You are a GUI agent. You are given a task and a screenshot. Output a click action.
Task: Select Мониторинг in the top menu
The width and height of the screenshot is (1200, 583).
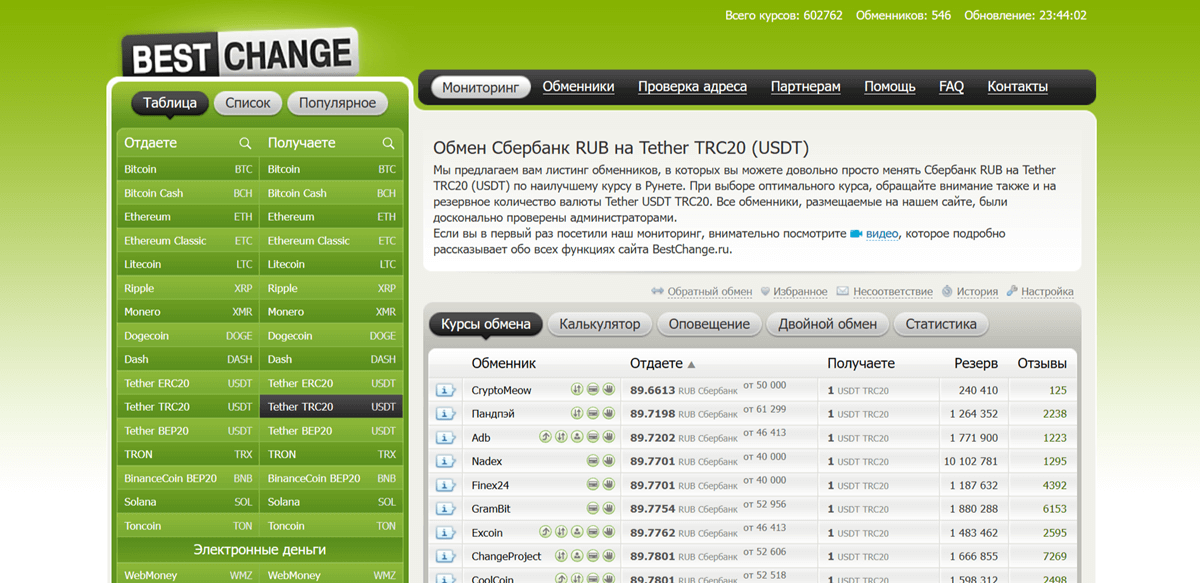481,87
